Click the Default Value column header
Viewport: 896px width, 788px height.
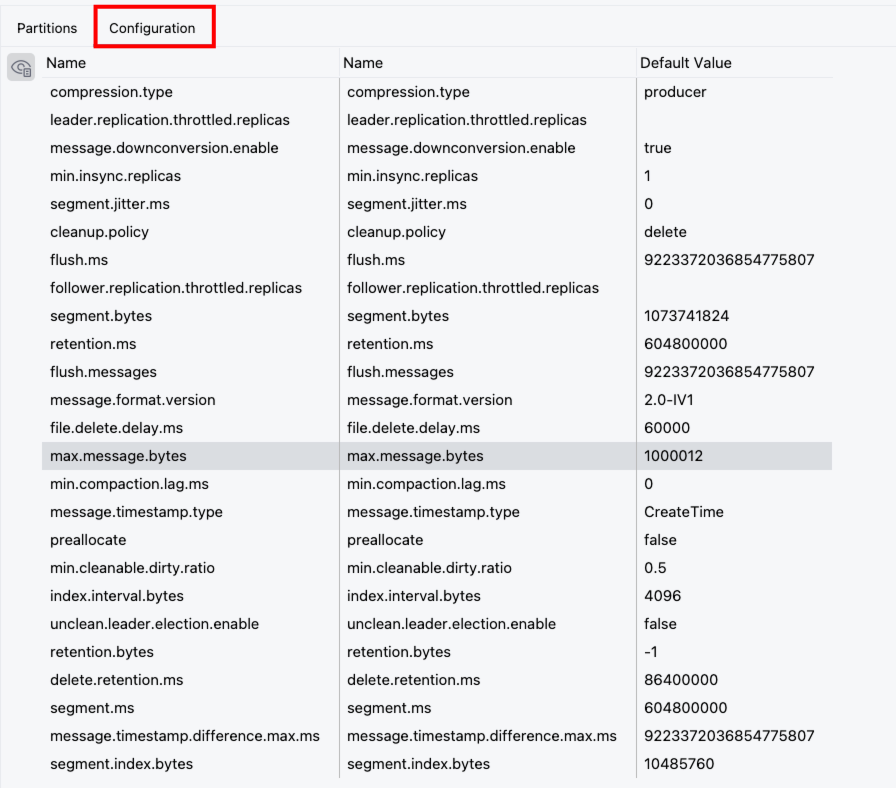686,63
